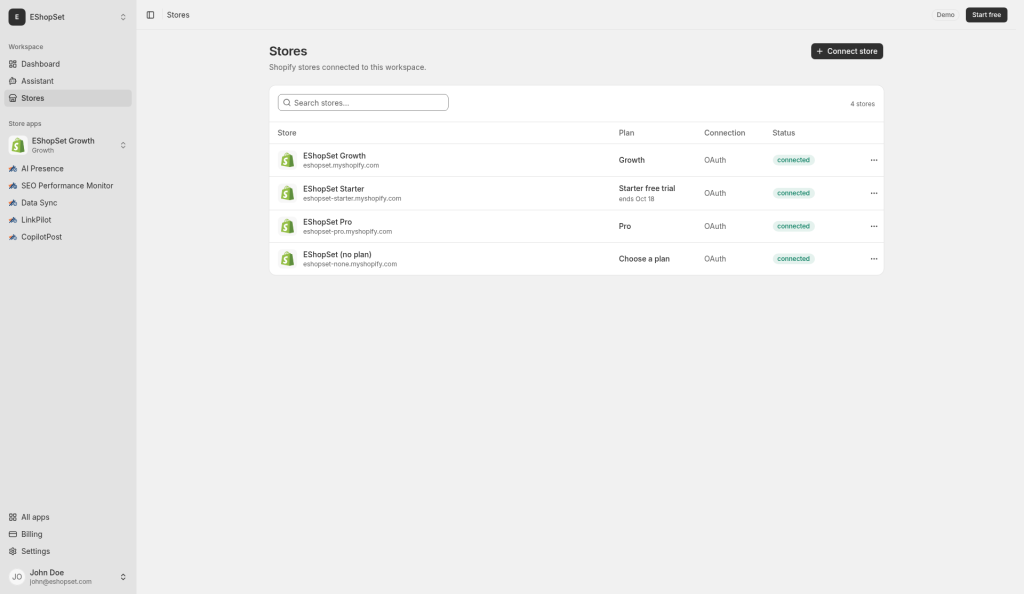Click the 4 stores count label
1024x594 pixels.
click(x=862, y=104)
